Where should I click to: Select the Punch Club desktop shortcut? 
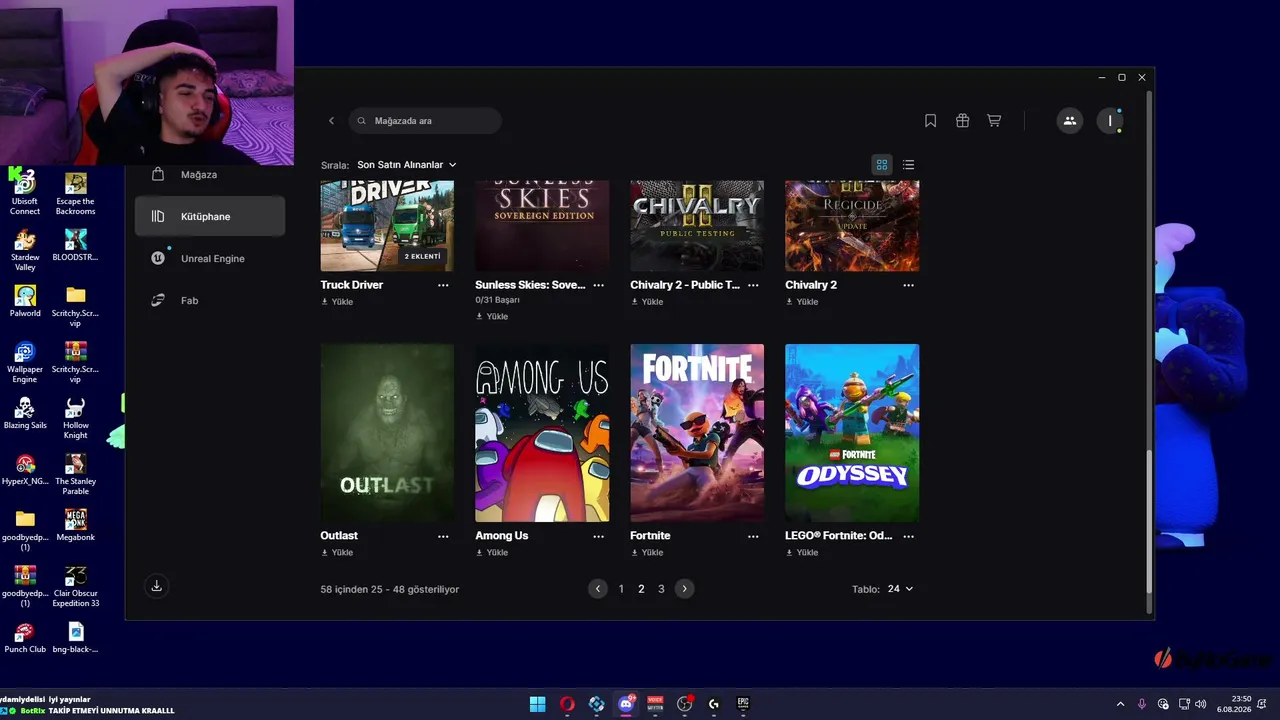[25, 636]
